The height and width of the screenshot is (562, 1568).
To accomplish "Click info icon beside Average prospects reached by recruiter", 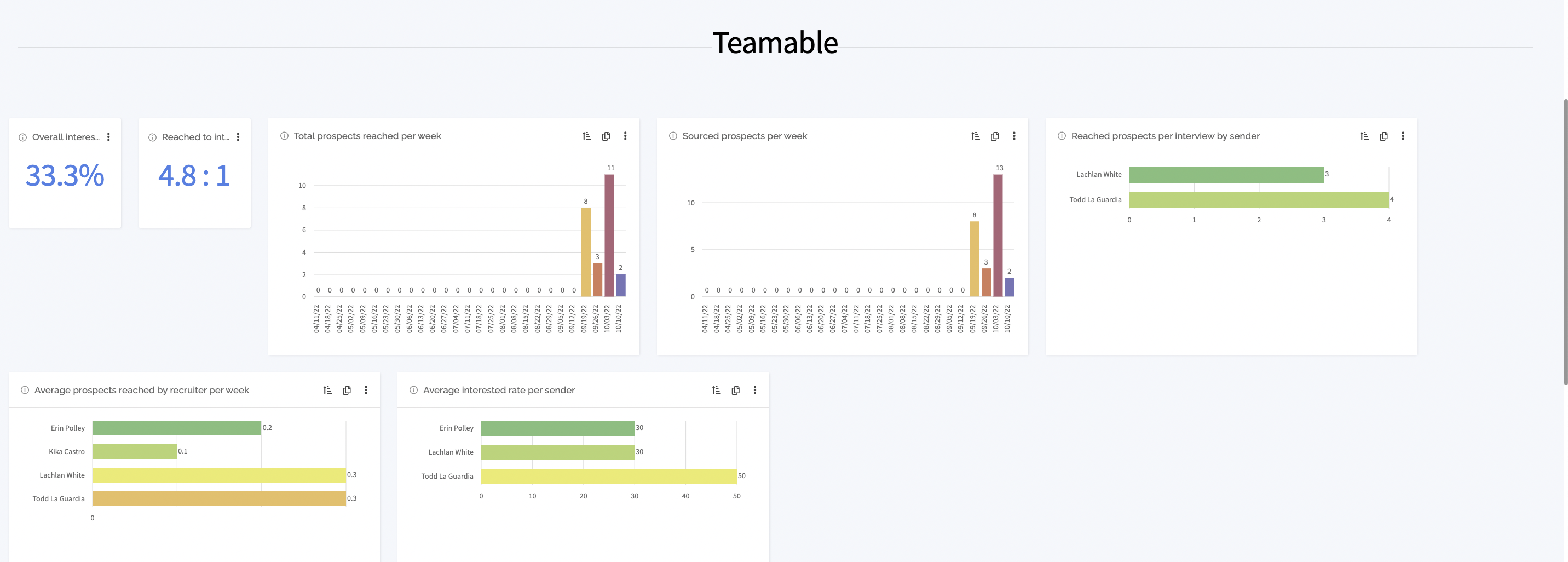I will point(25,391).
